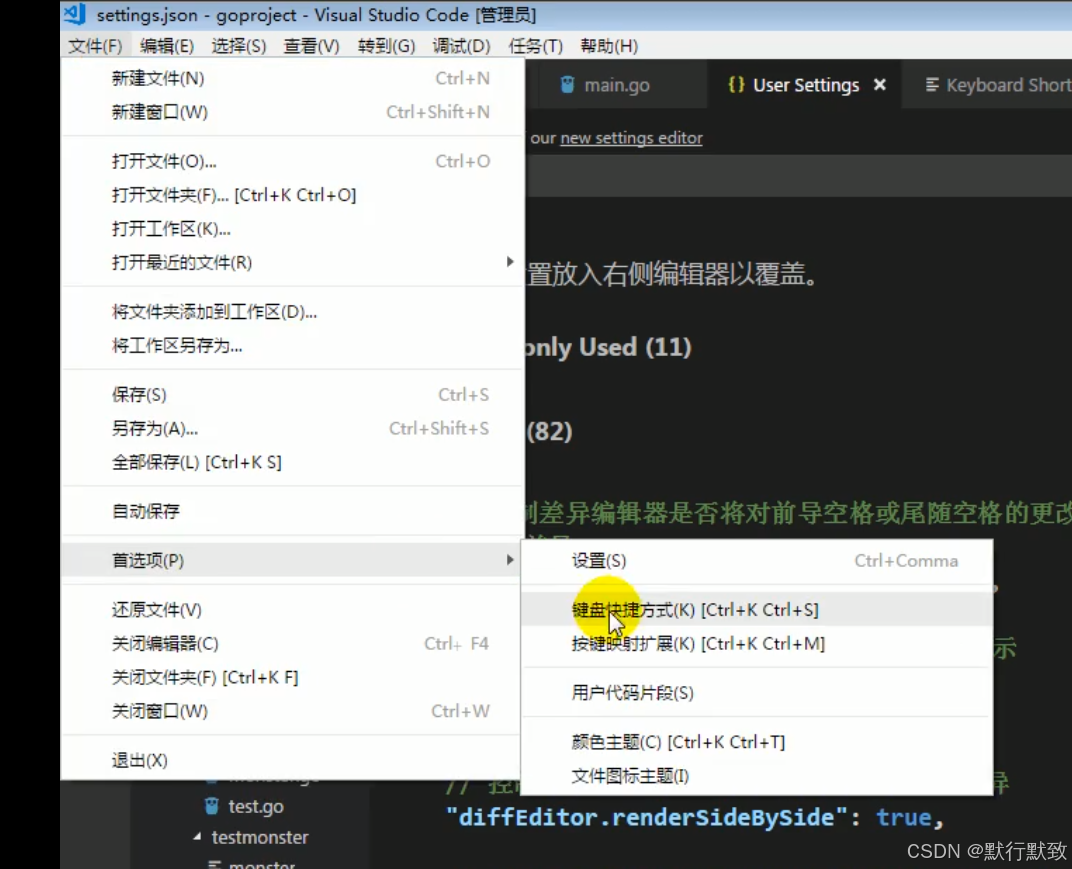Screen dimensions: 1072x869
Task: Follow the new settings editor link
Action: point(631,137)
